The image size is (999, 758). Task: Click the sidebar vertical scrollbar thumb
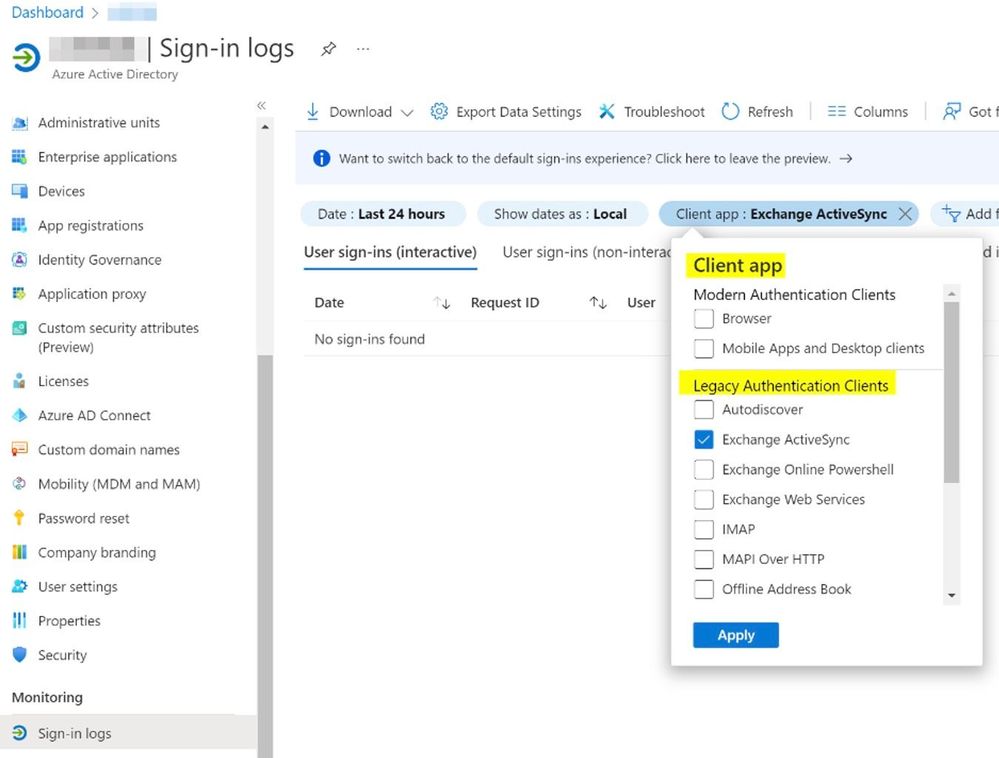[265, 555]
